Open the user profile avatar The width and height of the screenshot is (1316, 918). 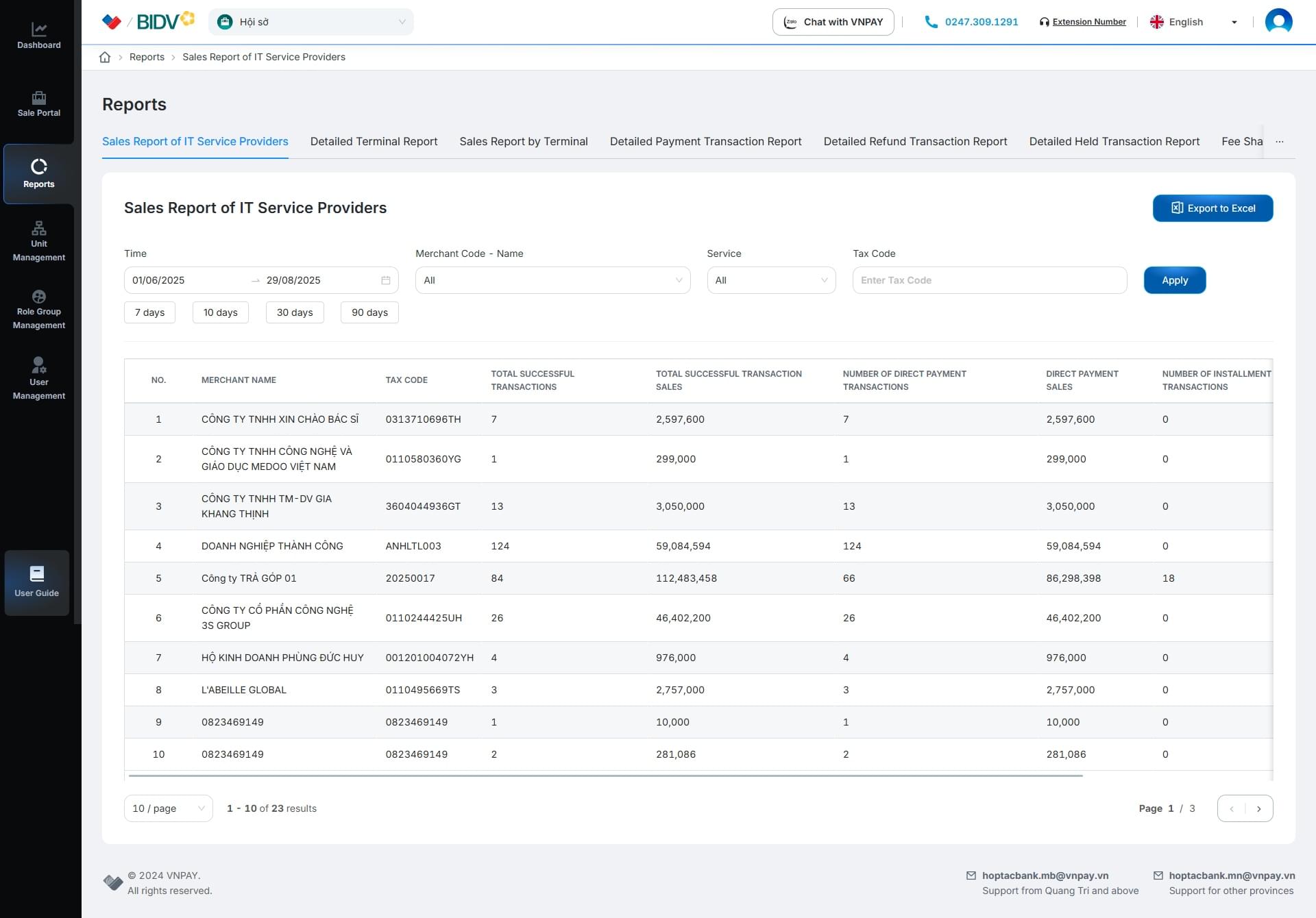(x=1278, y=22)
